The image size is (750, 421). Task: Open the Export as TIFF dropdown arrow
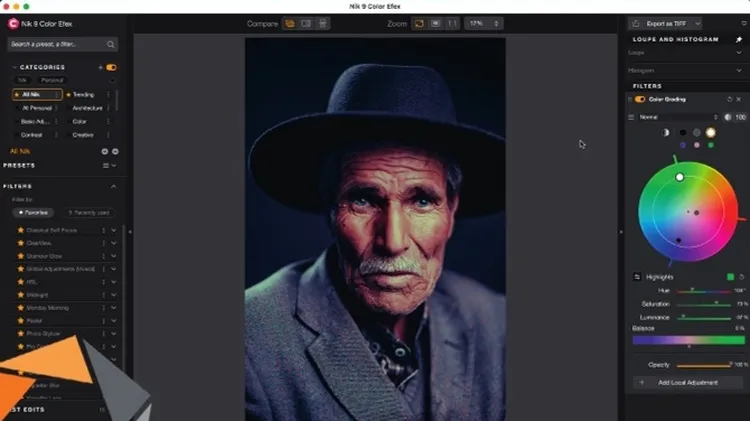(x=697, y=23)
